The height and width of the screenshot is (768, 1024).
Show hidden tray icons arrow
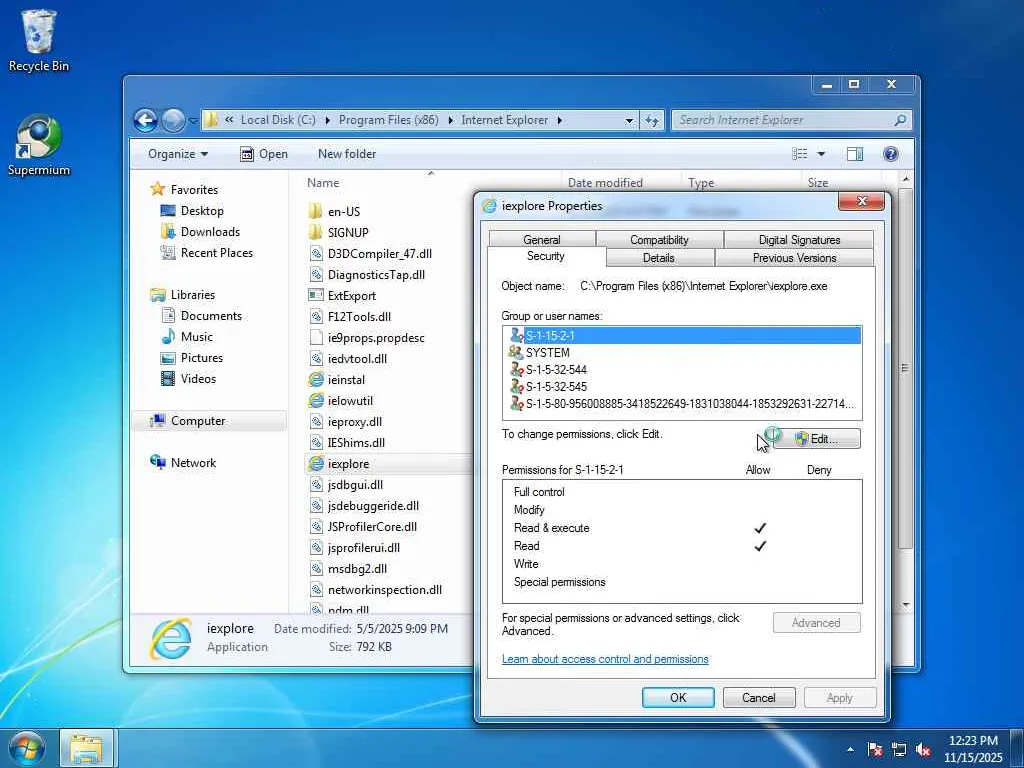850,749
